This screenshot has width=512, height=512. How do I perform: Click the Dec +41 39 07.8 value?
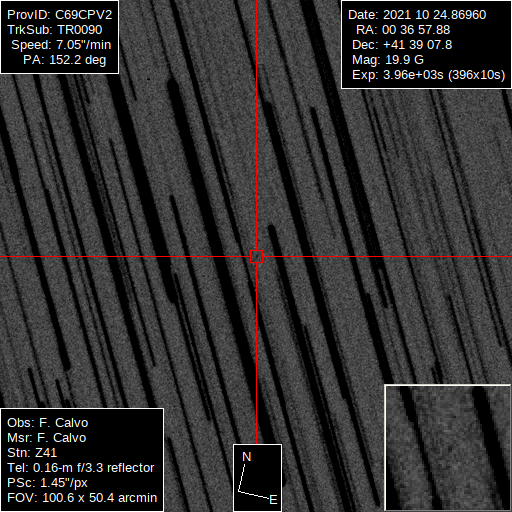click(x=402, y=45)
